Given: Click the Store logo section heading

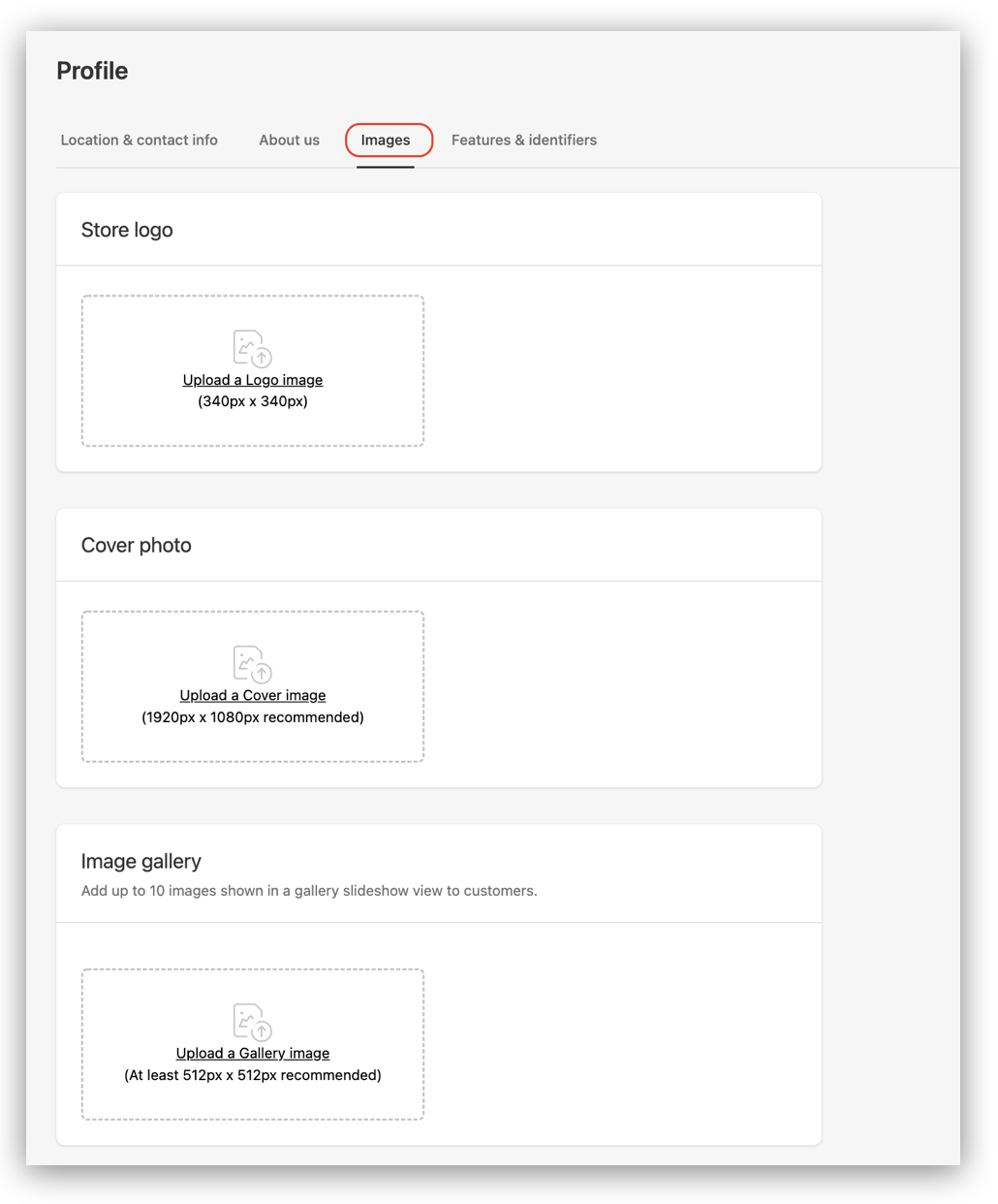Looking at the screenshot, I should coord(127,231).
